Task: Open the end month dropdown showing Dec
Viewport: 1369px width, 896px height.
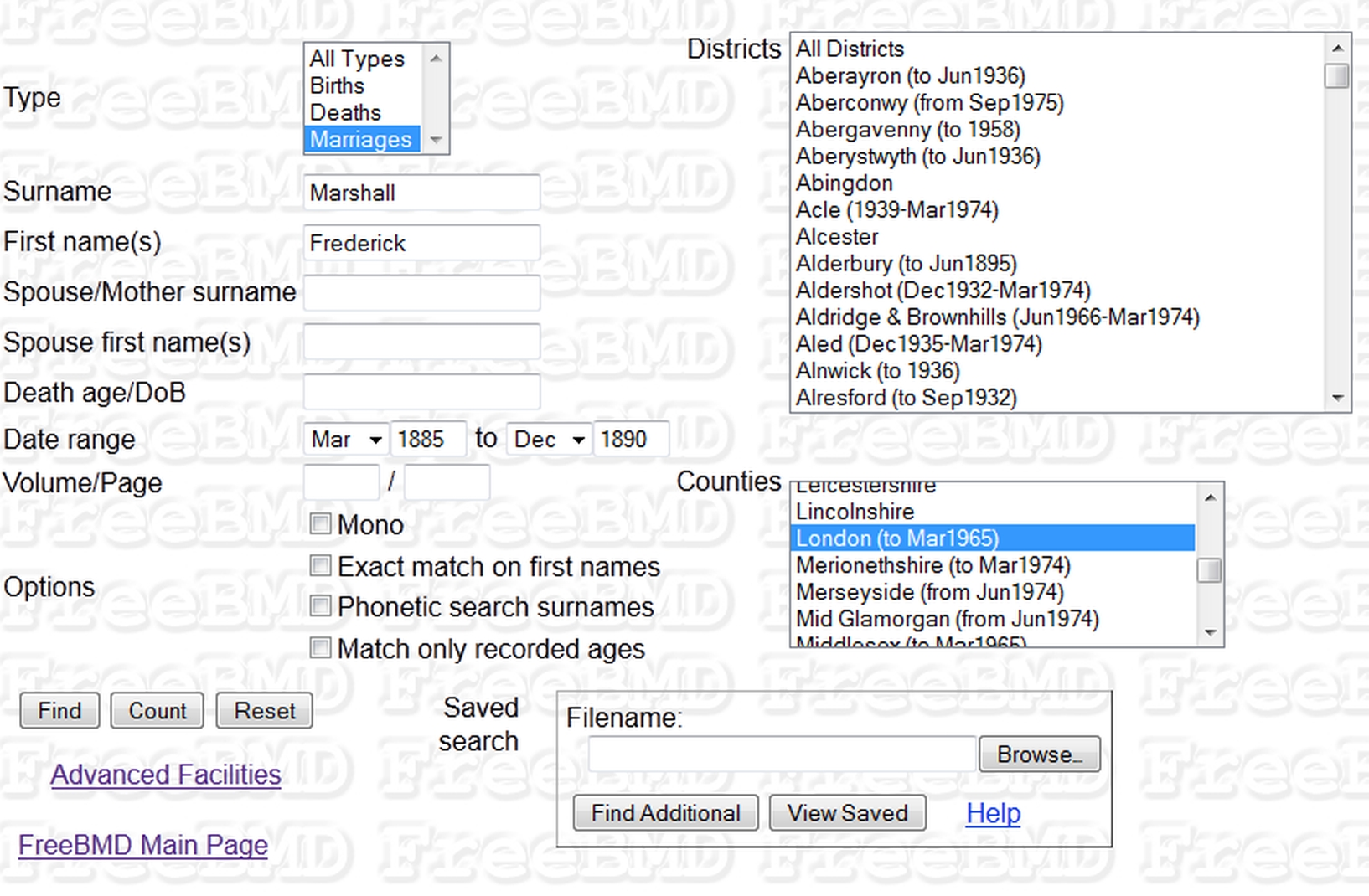Action: pyautogui.click(x=549, y=439)
